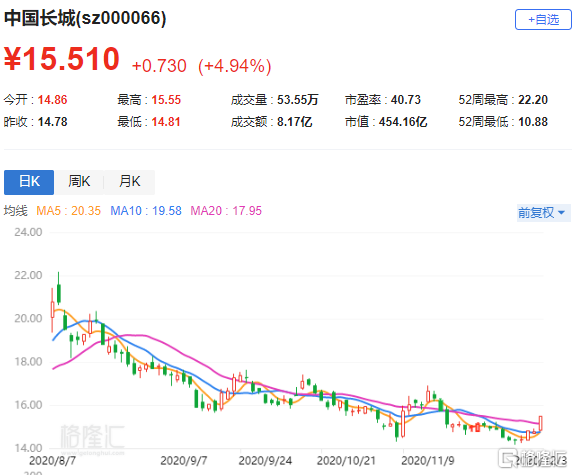Click the 20.00 y-axis label
The height and width of the screenshot is (475, 573).
pyautogui.click(x=28, y=319)
